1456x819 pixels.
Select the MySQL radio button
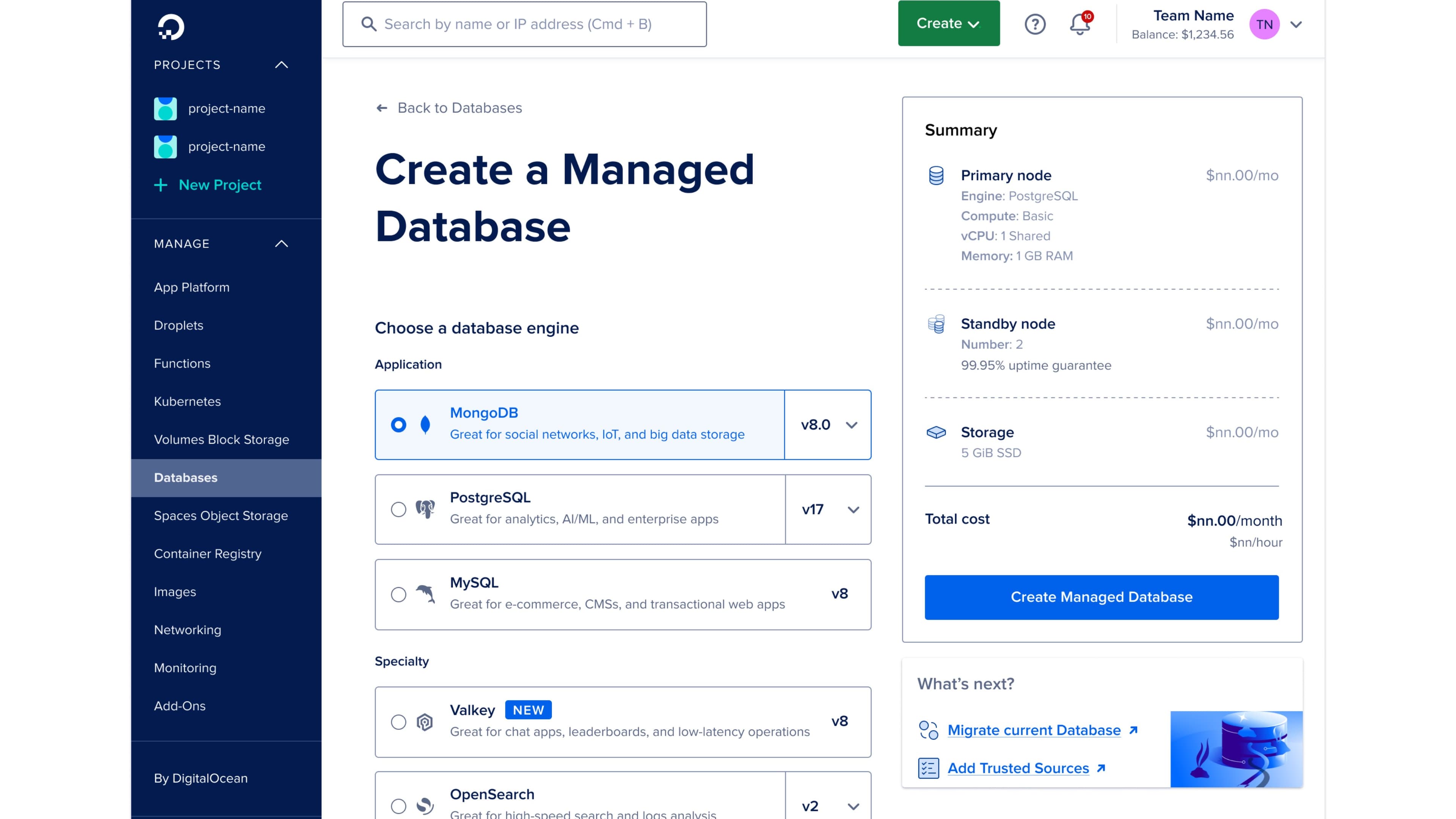[399, 595]
